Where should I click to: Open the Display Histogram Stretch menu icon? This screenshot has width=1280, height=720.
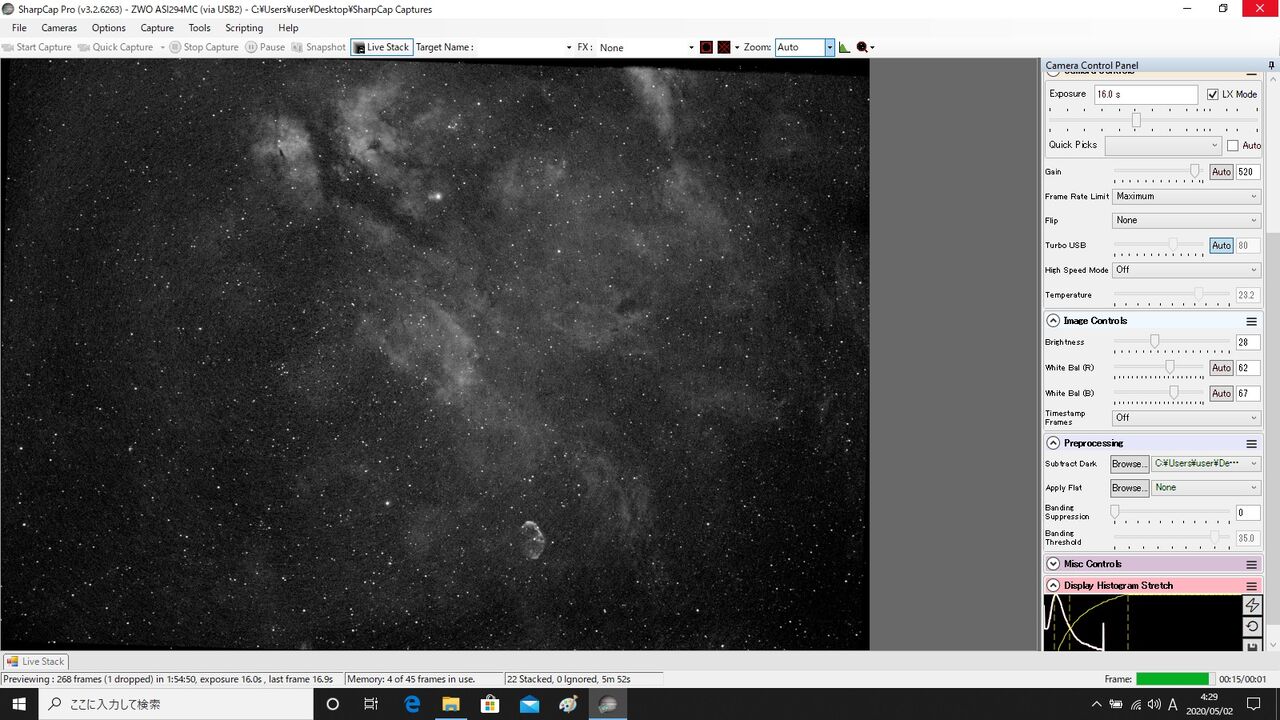coord(1251,586)
